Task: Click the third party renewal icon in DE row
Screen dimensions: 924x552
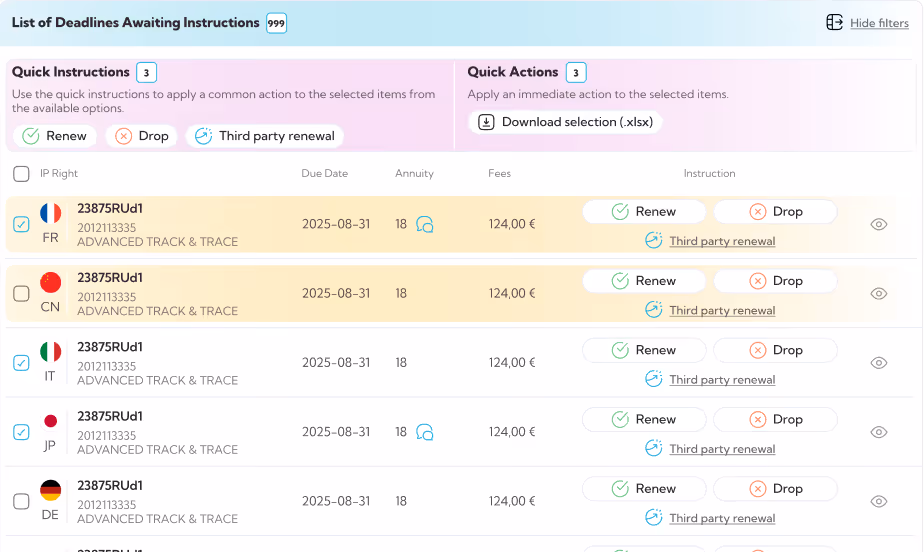Action: click(x=654, y=517)
